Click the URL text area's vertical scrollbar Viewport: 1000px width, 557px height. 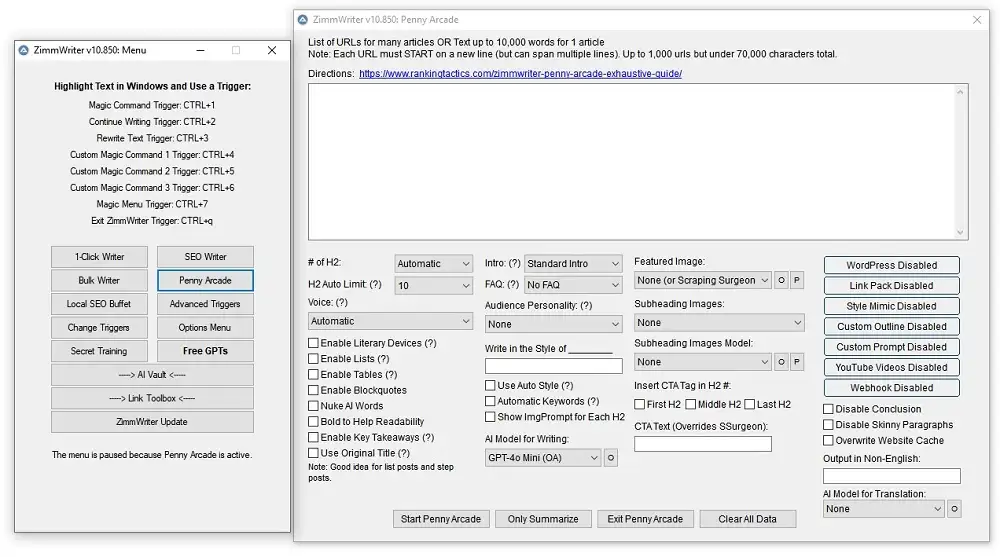(x=962, y=160)
